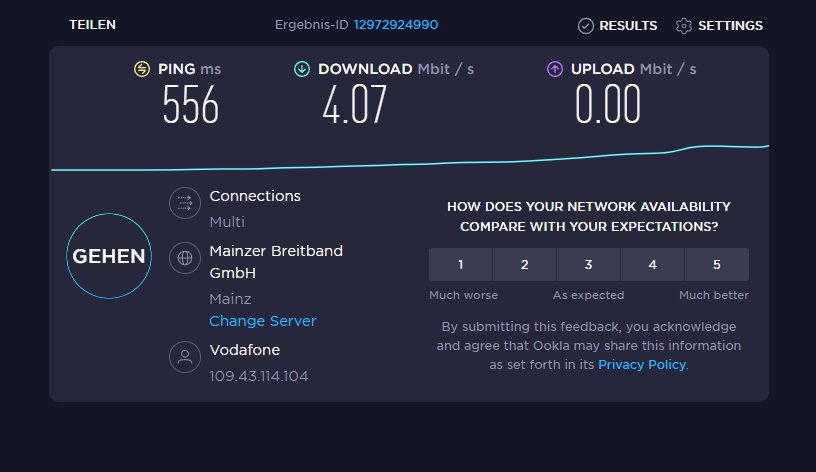Open result ID 12972924990 link
This screenshot has height=472, width=816.
[x=396, y=25]
